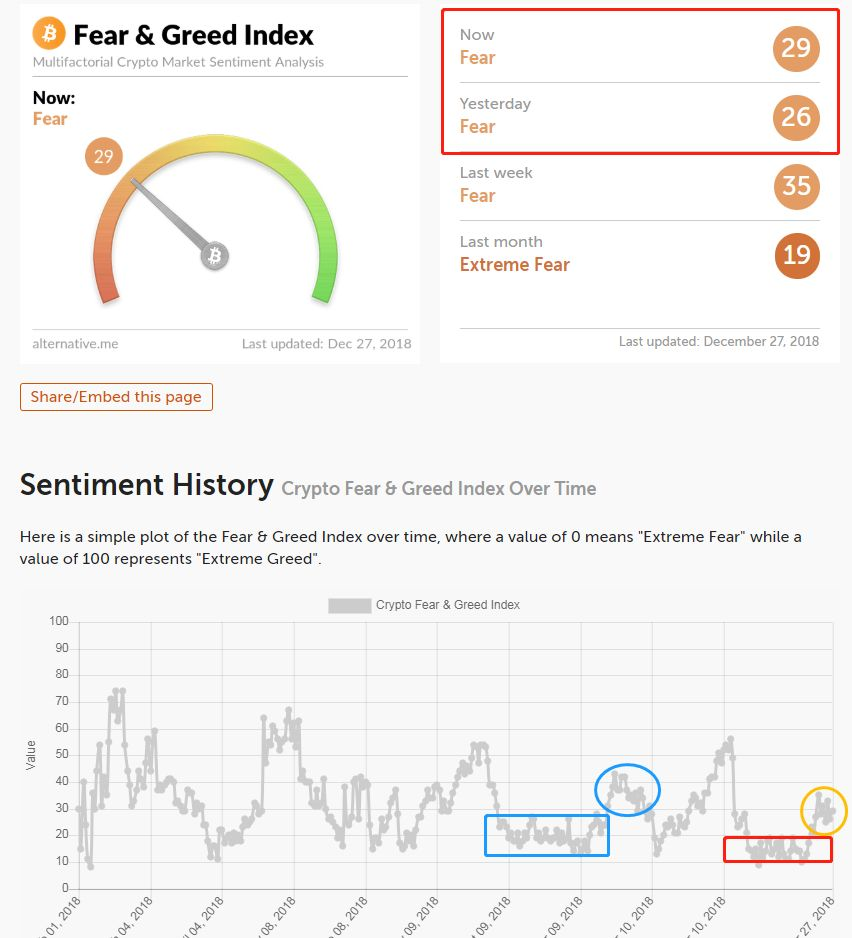
Task: Click the Bitcoin hub of gauge needle
Action: tap(214, 256)
